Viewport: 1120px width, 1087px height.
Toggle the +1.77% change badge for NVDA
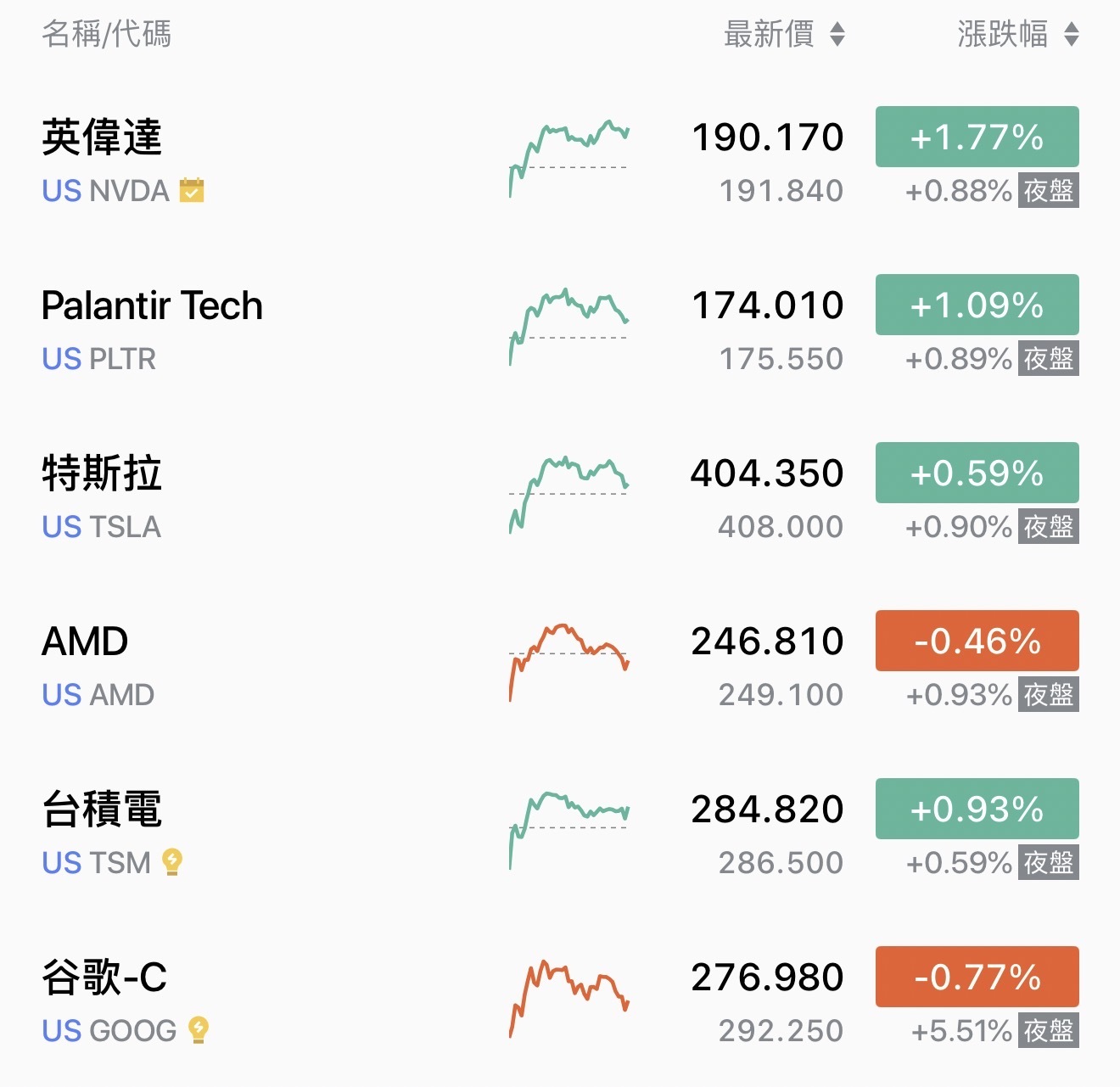pos(977,137)
